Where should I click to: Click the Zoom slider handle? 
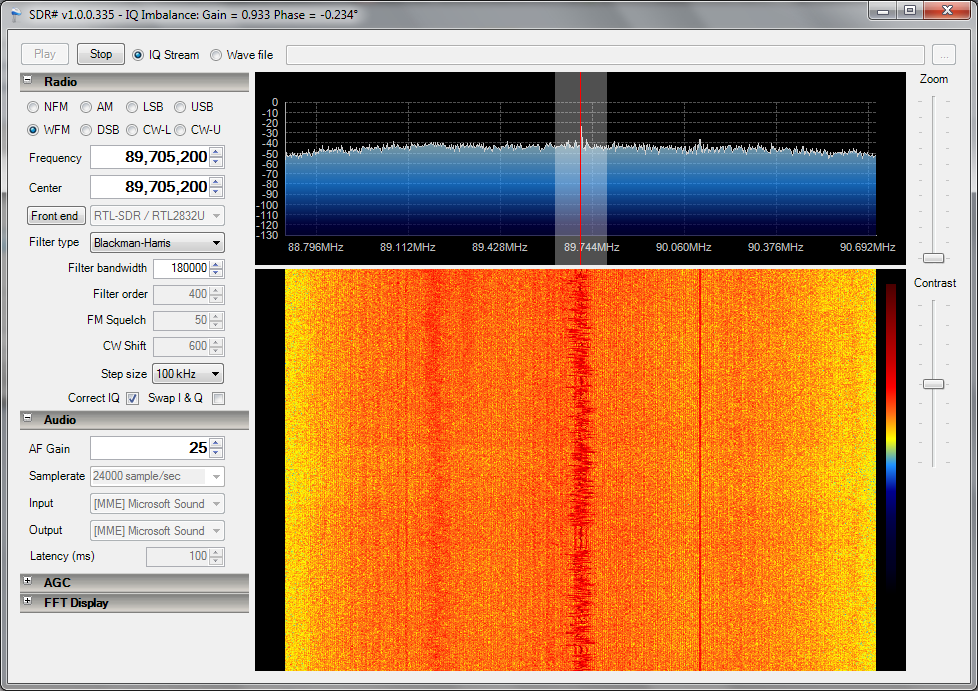[933, 258]
